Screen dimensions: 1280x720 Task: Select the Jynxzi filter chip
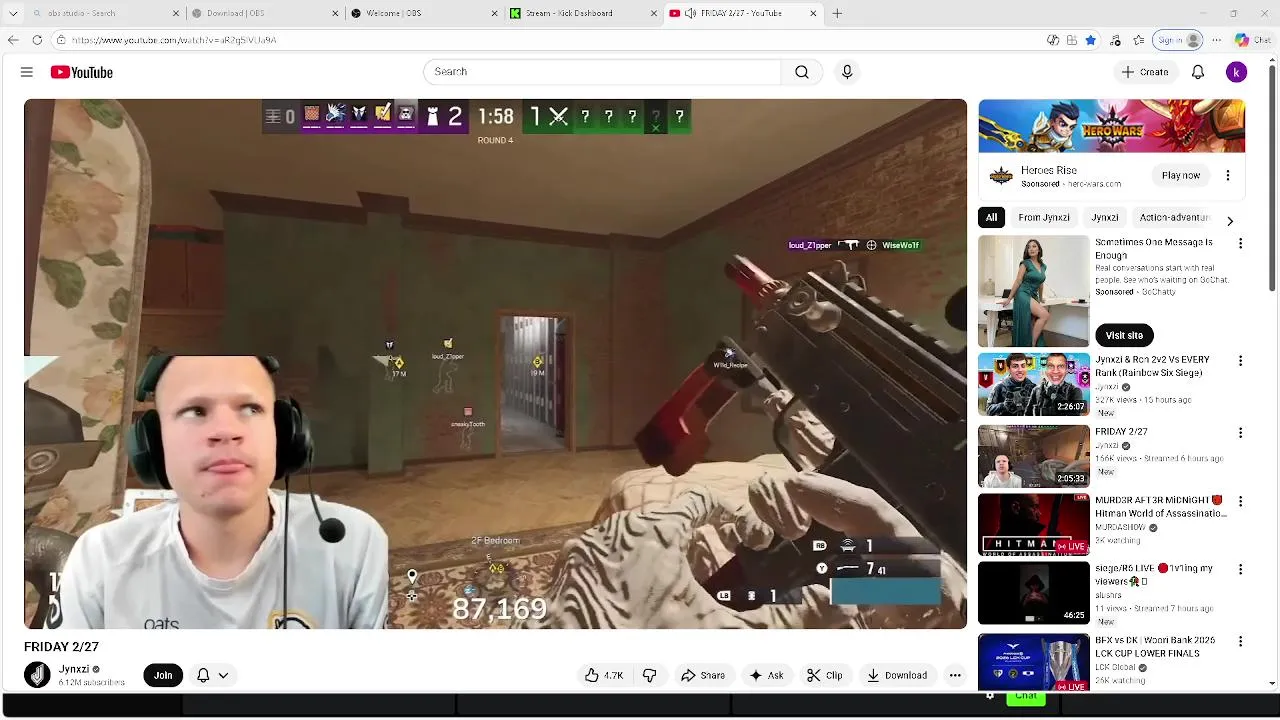pyautogui.click(x=1105, y=217)
